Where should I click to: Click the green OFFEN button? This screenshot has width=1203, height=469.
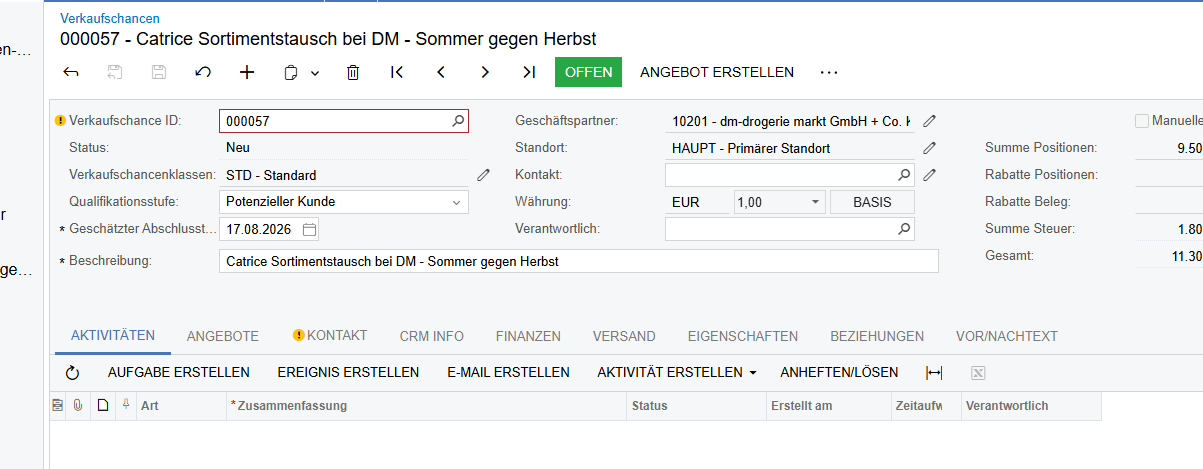tap(589, 72)
